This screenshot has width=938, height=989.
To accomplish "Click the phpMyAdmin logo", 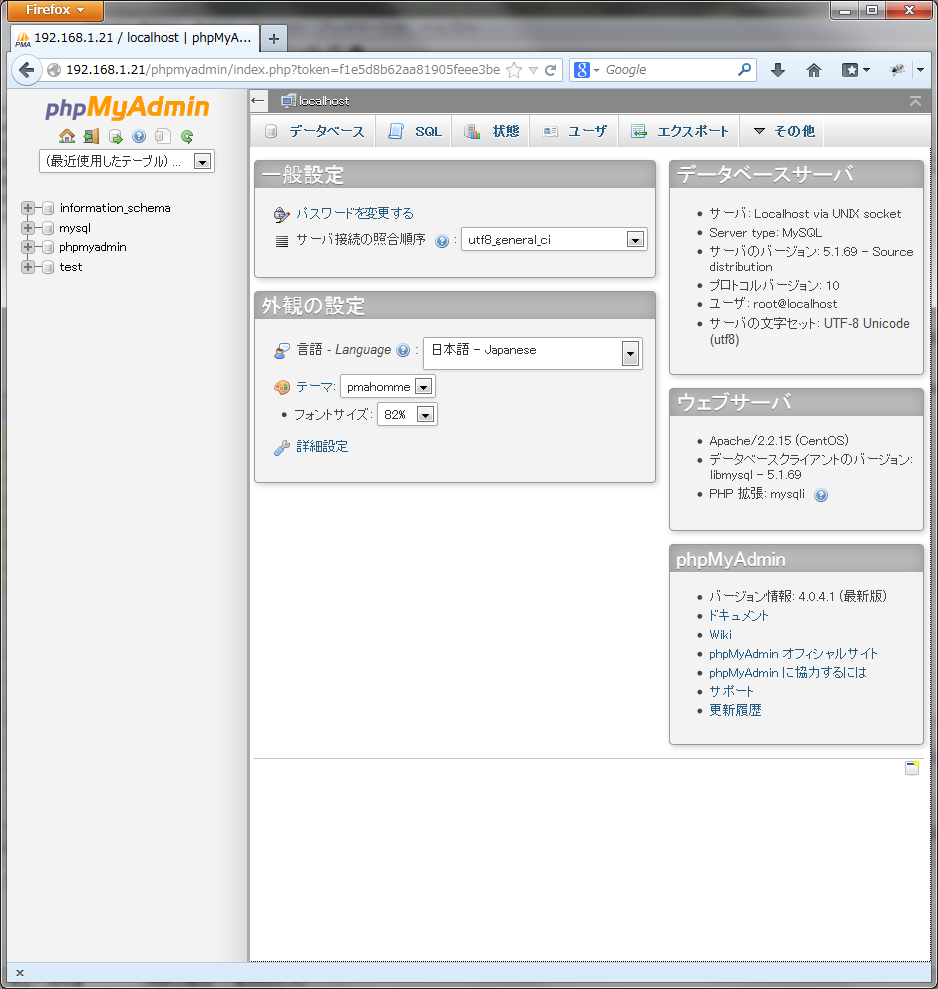I will 127,107.
